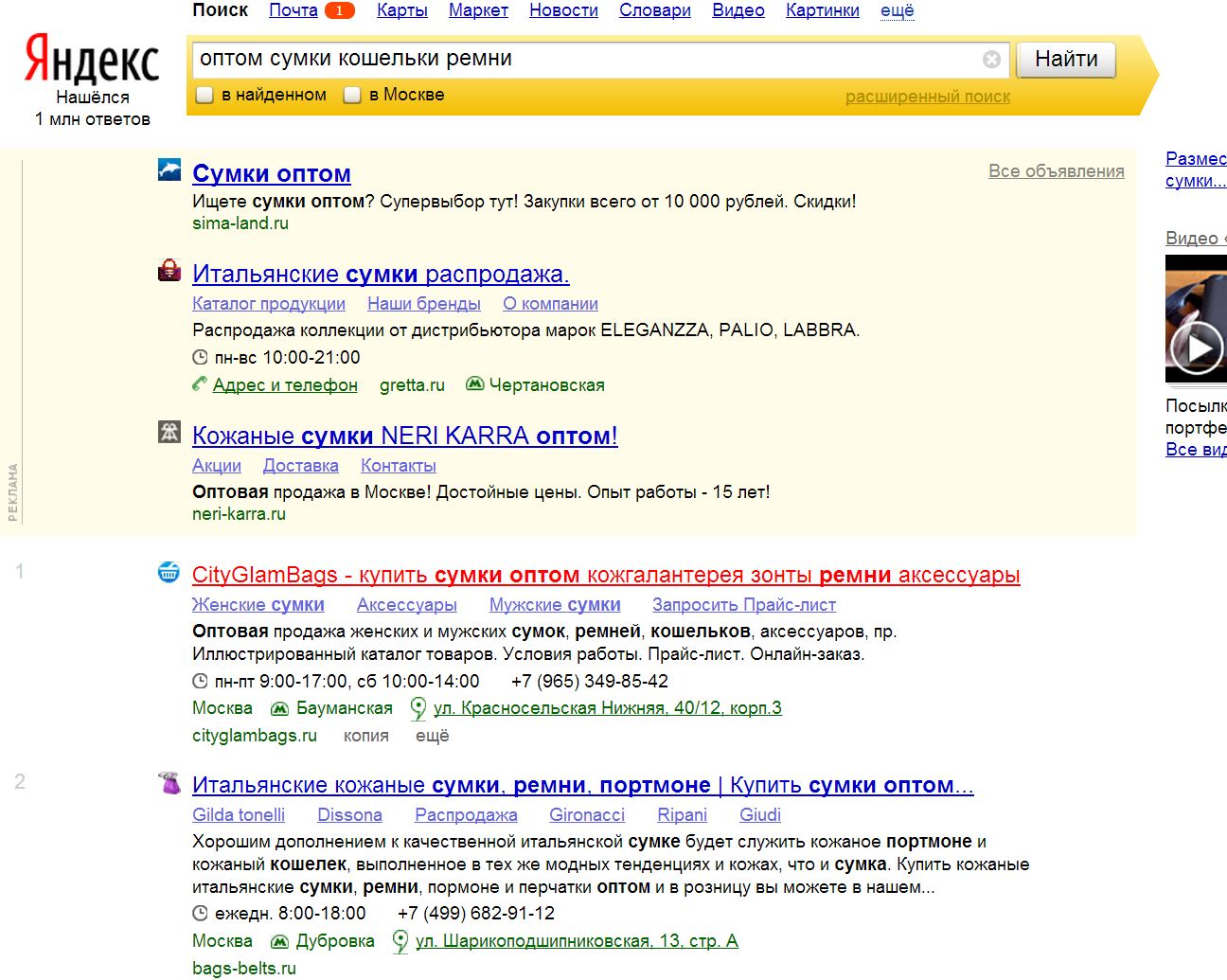Click the metro icon next to Чертановская
The height and width of the screenshot is (980, 1227).
click(x=475, y=384)
